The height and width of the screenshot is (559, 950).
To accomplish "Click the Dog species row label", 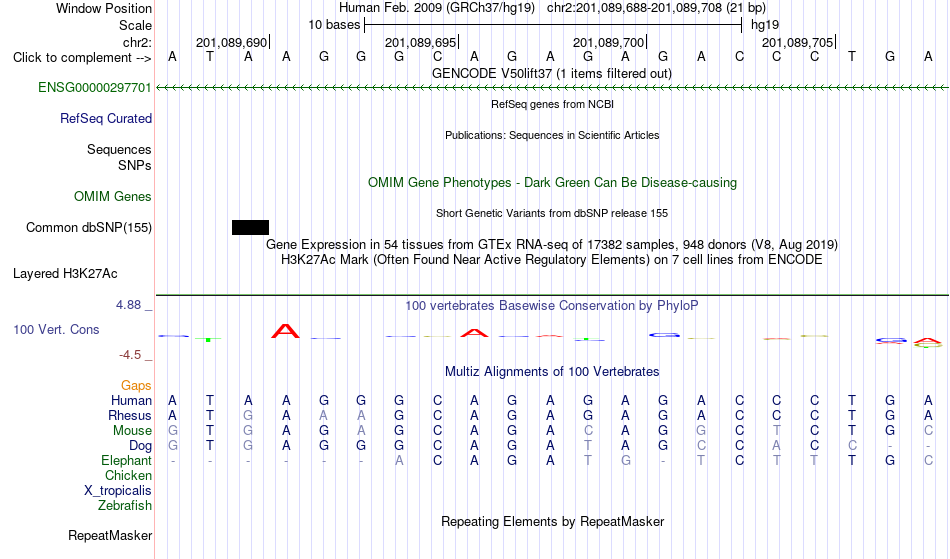I will (x=141, y=446).
